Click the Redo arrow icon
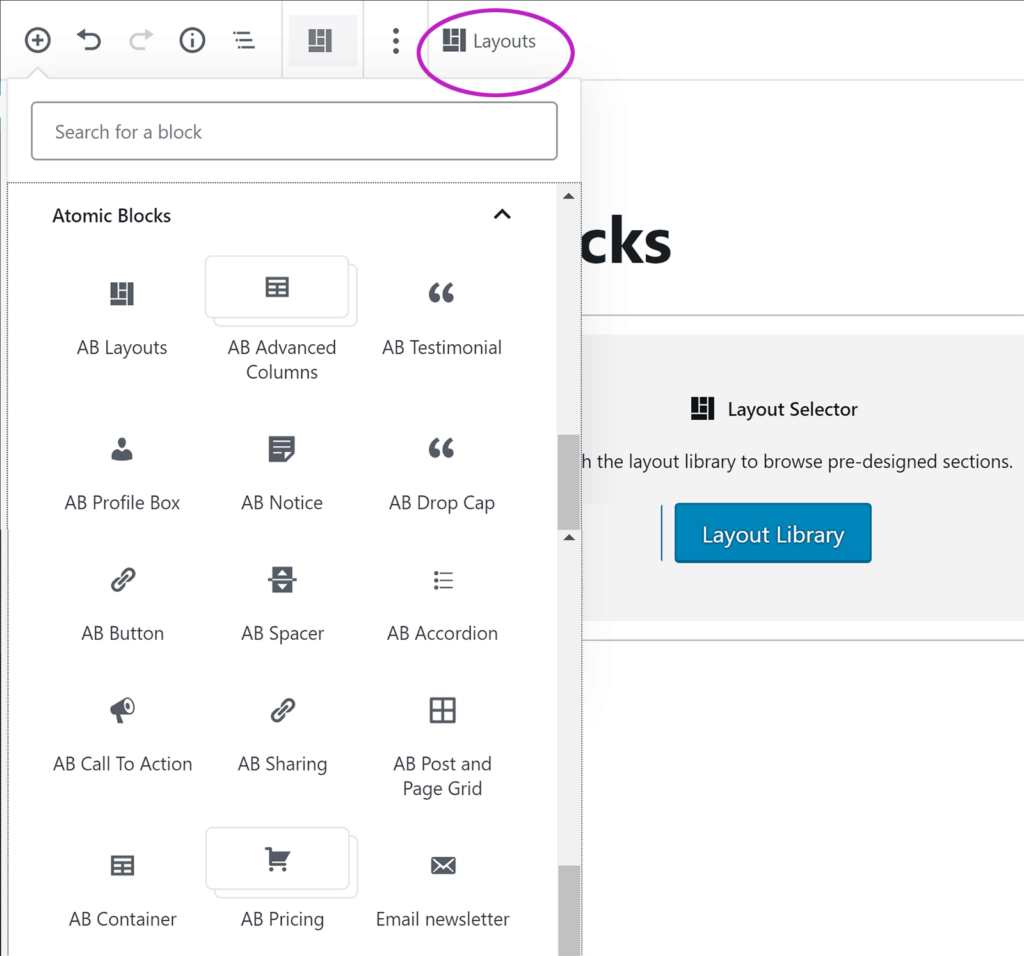The width and height of the screenshot is (1024, 956). [140, 40]
